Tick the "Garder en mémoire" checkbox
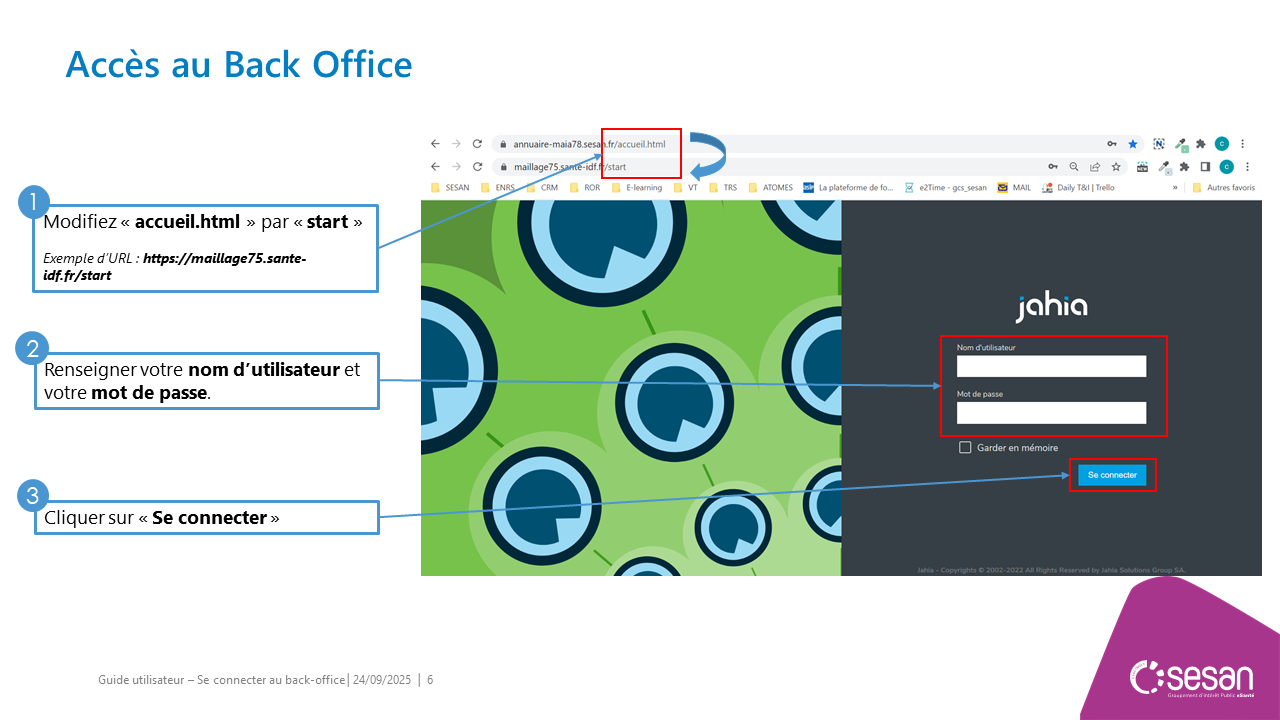 pos(965,448)
